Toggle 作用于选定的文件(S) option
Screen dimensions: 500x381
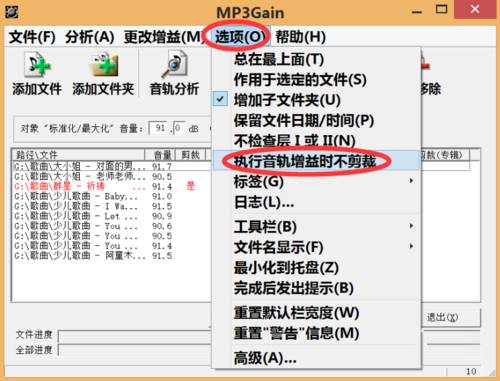point(316,80)
